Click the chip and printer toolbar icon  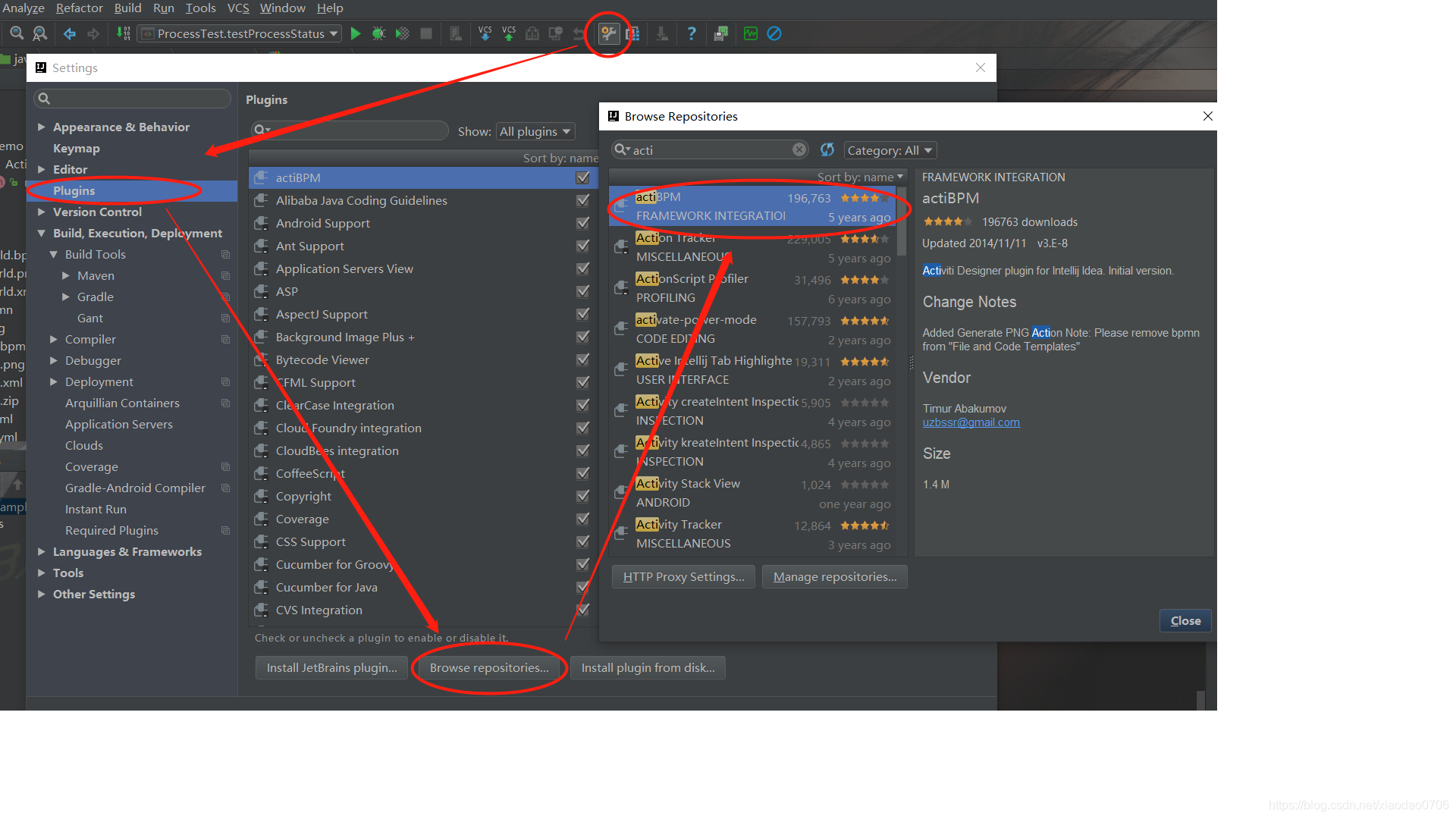pos(721,33)
